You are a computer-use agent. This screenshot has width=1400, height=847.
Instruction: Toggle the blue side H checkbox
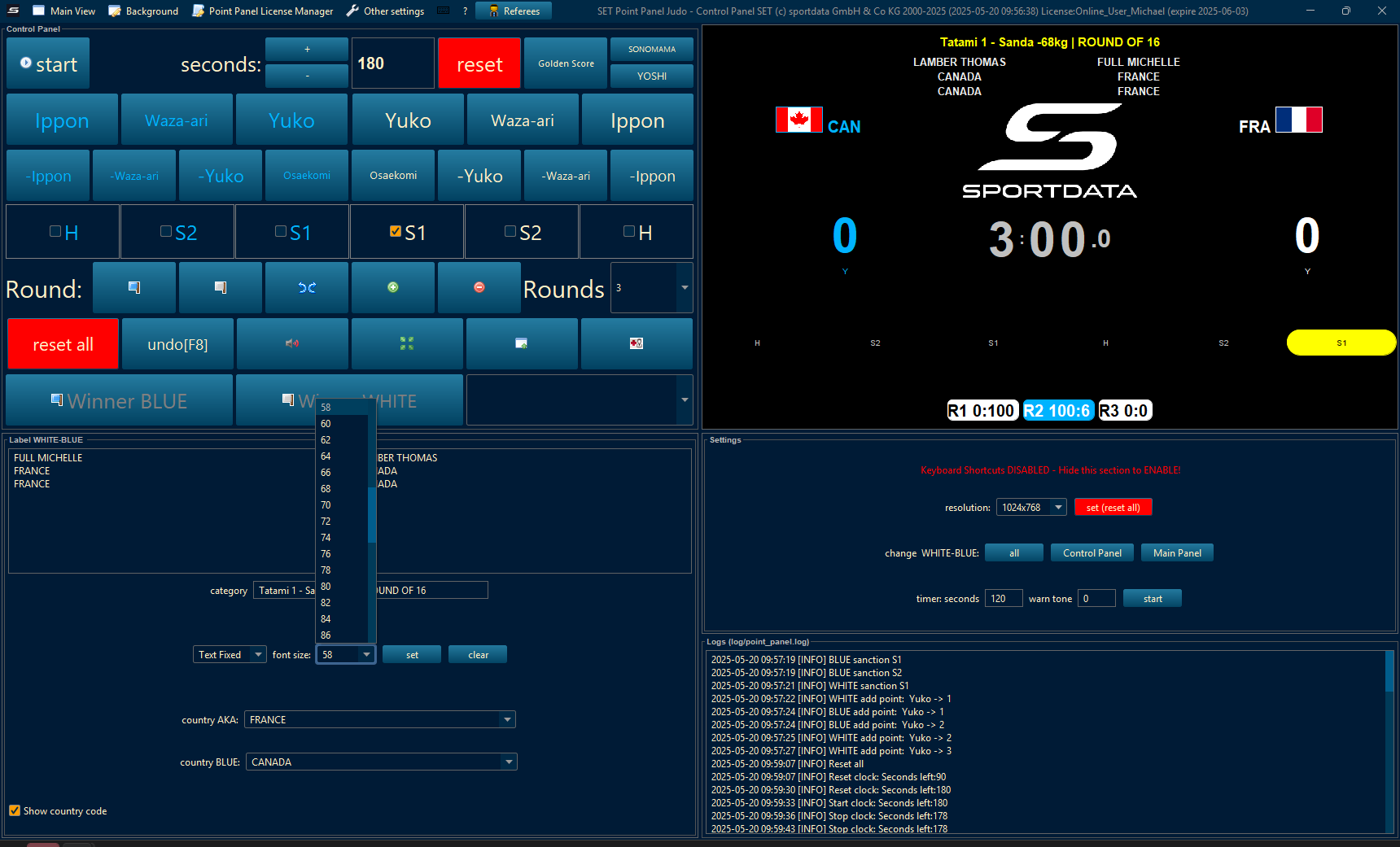coord(55,232)
